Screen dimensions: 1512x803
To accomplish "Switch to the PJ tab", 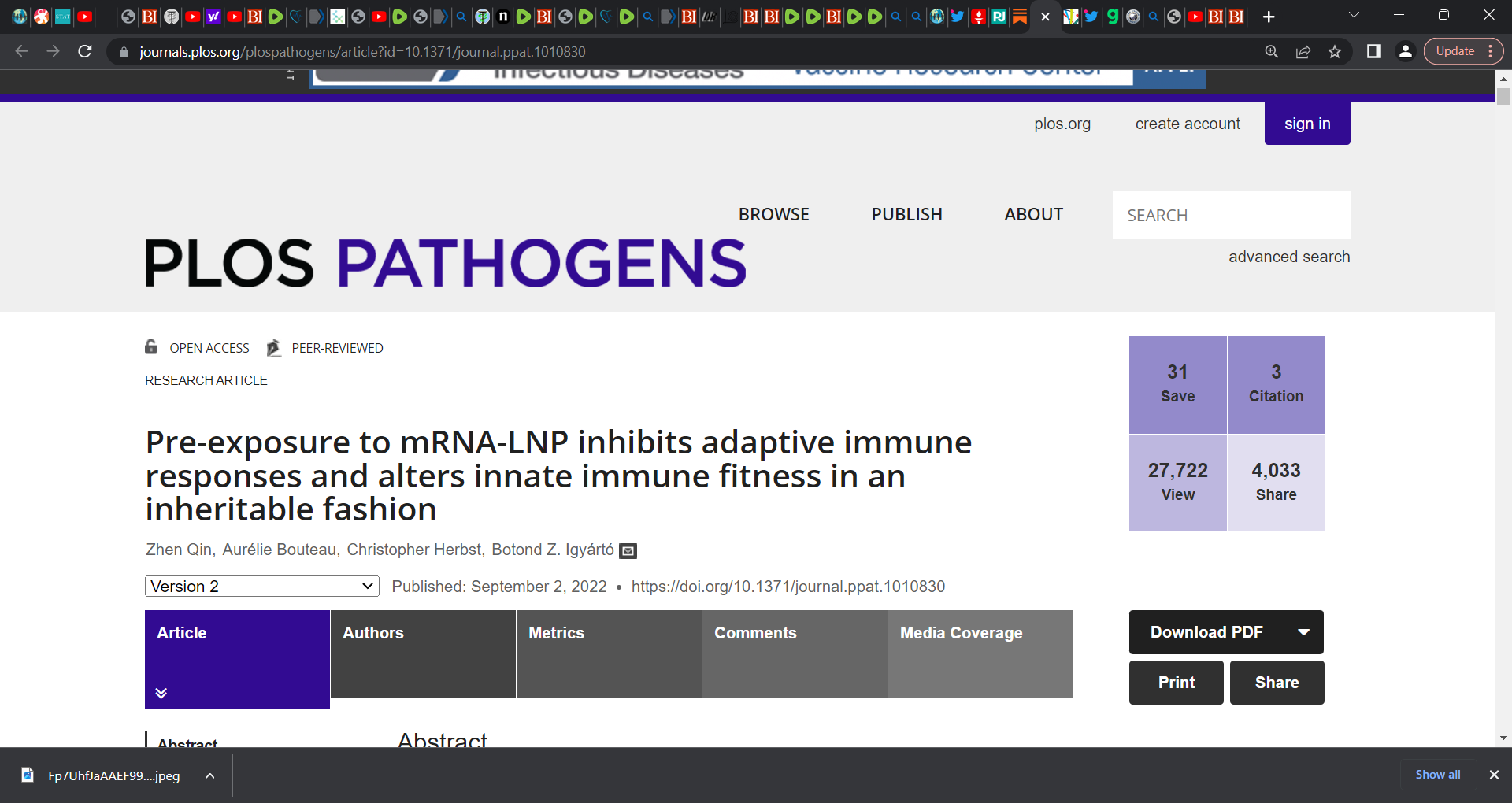I will point(999,17).
